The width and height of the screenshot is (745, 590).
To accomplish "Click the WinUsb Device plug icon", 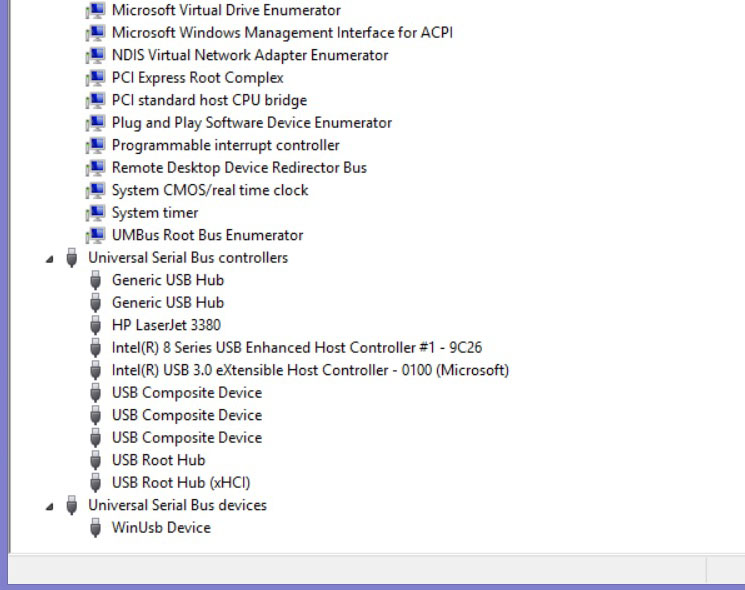I will [x=96, y=528].
